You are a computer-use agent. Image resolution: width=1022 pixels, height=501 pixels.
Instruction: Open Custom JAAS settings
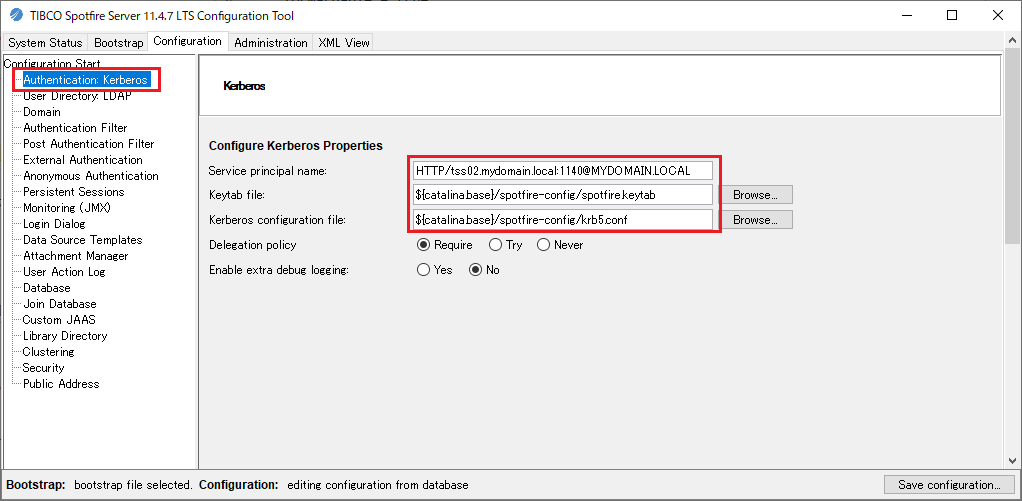[x=59, y=320]
